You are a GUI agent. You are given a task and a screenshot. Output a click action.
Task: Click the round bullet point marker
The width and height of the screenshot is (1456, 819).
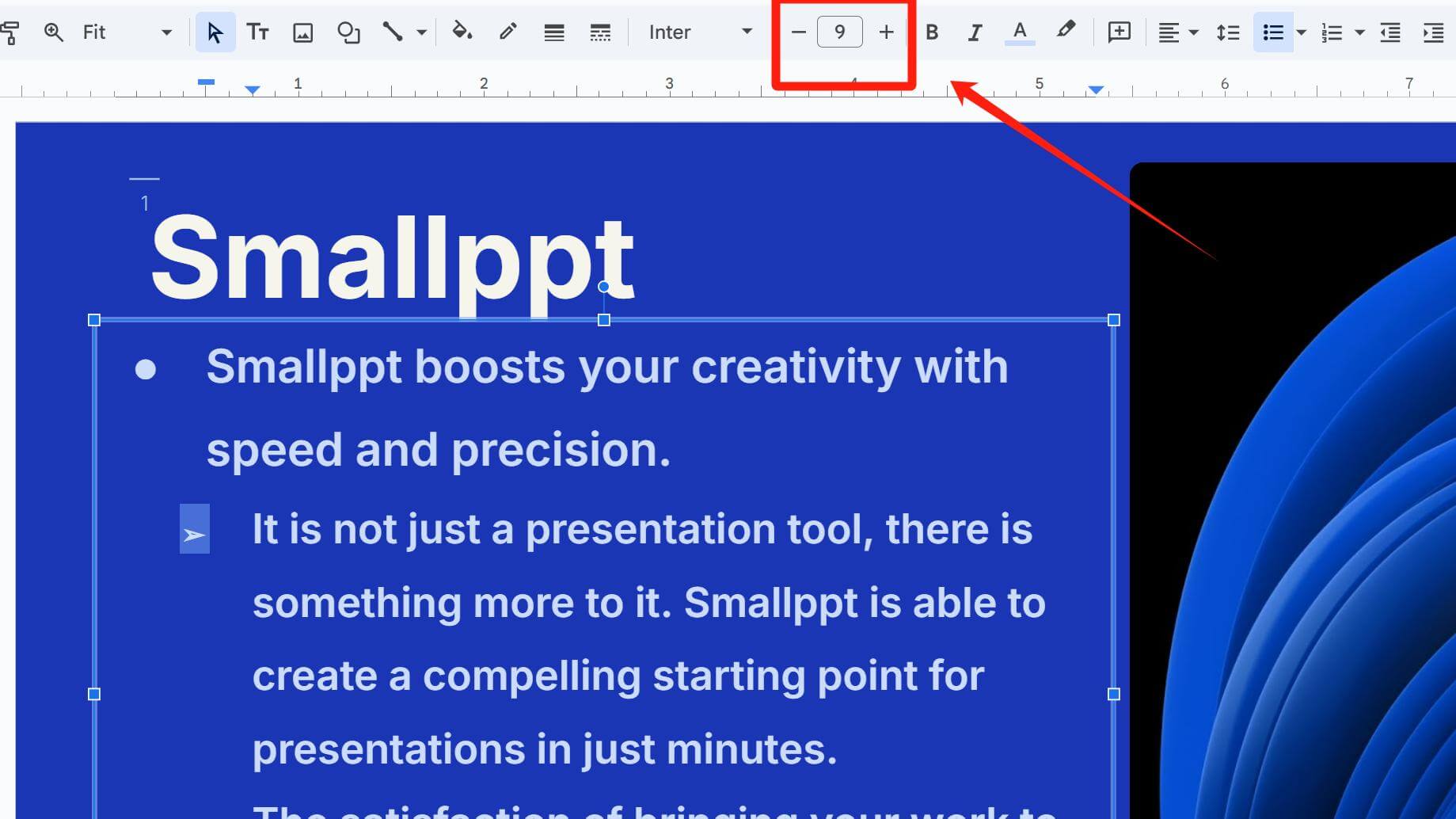(146, 369)
